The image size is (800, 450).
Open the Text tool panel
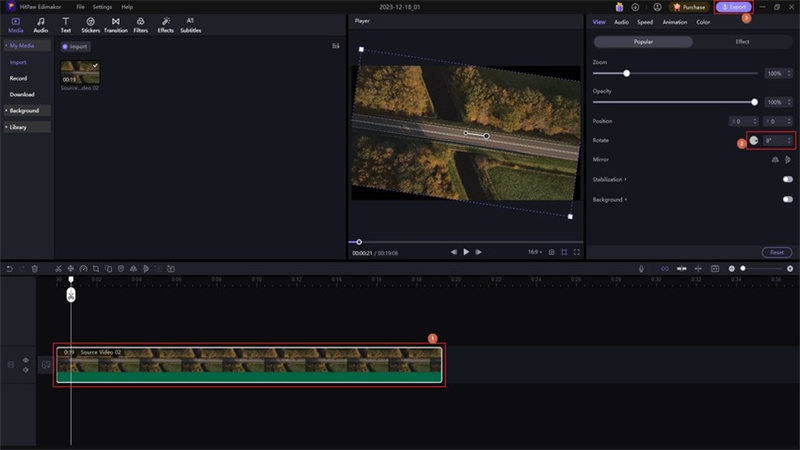[x=66, y=25]
